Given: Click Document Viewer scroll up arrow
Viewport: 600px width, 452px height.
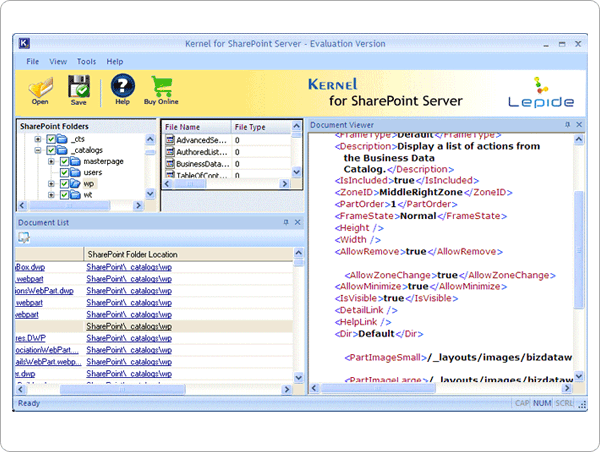Looking at the screenshot, I should (x=579, y=139).
